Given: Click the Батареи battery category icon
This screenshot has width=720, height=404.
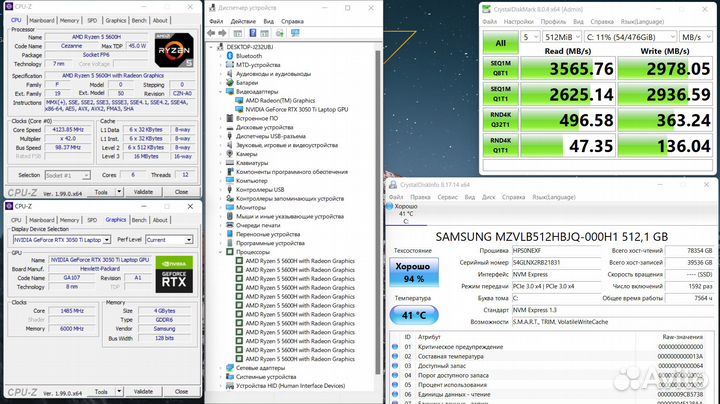Looking at the screenshot, I should coord(230,83).
